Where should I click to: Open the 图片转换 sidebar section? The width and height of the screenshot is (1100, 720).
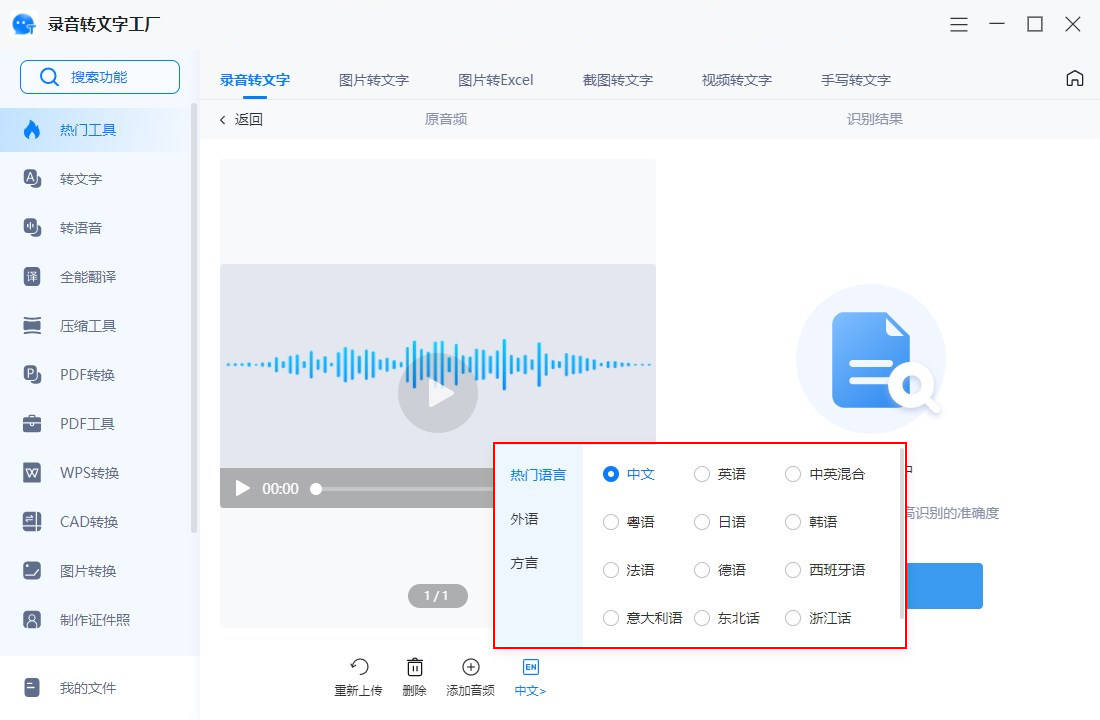point(95,571)
